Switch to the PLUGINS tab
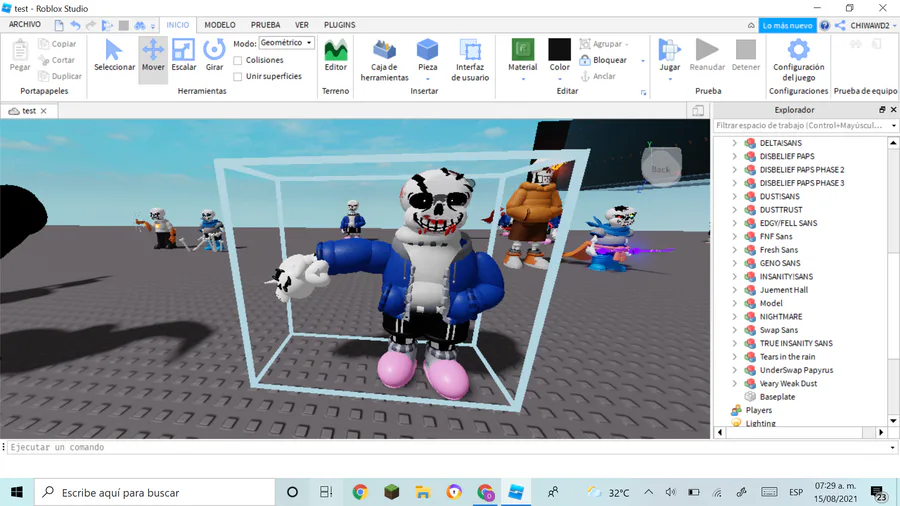 click(x=339, y=25)
